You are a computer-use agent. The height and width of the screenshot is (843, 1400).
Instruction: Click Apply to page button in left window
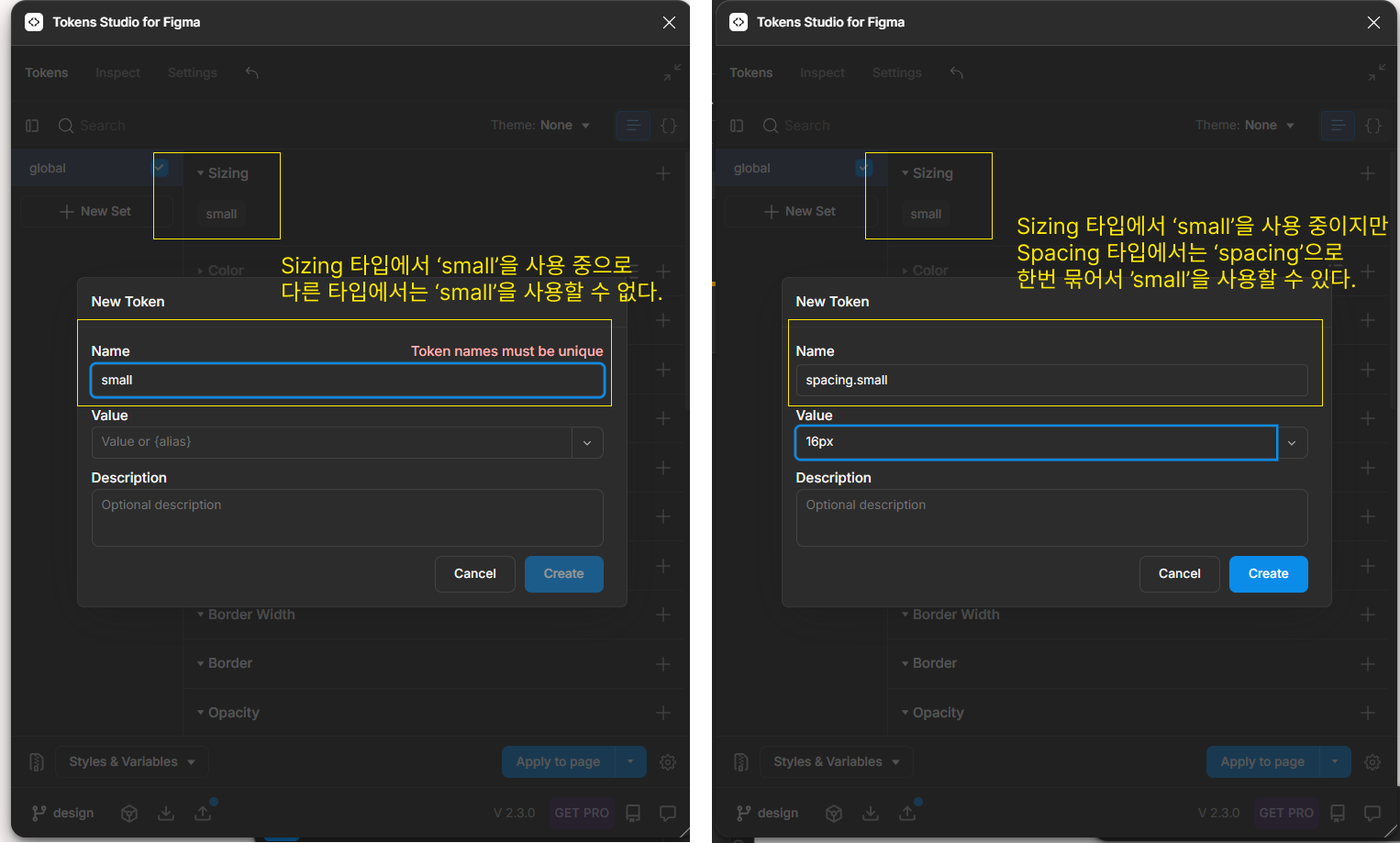point(558,762)
